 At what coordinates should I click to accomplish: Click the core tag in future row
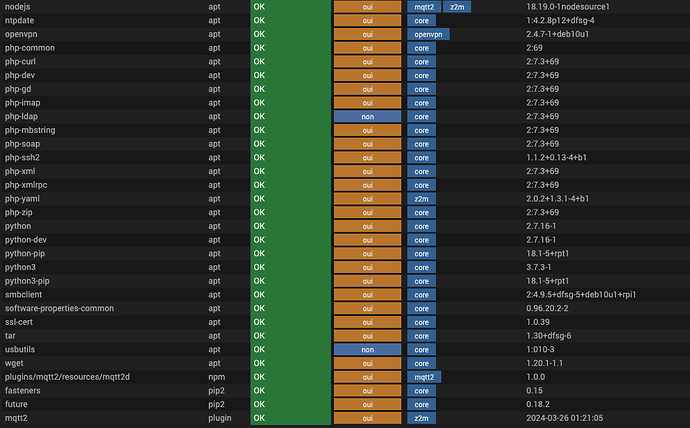click(x=421, y=404)
